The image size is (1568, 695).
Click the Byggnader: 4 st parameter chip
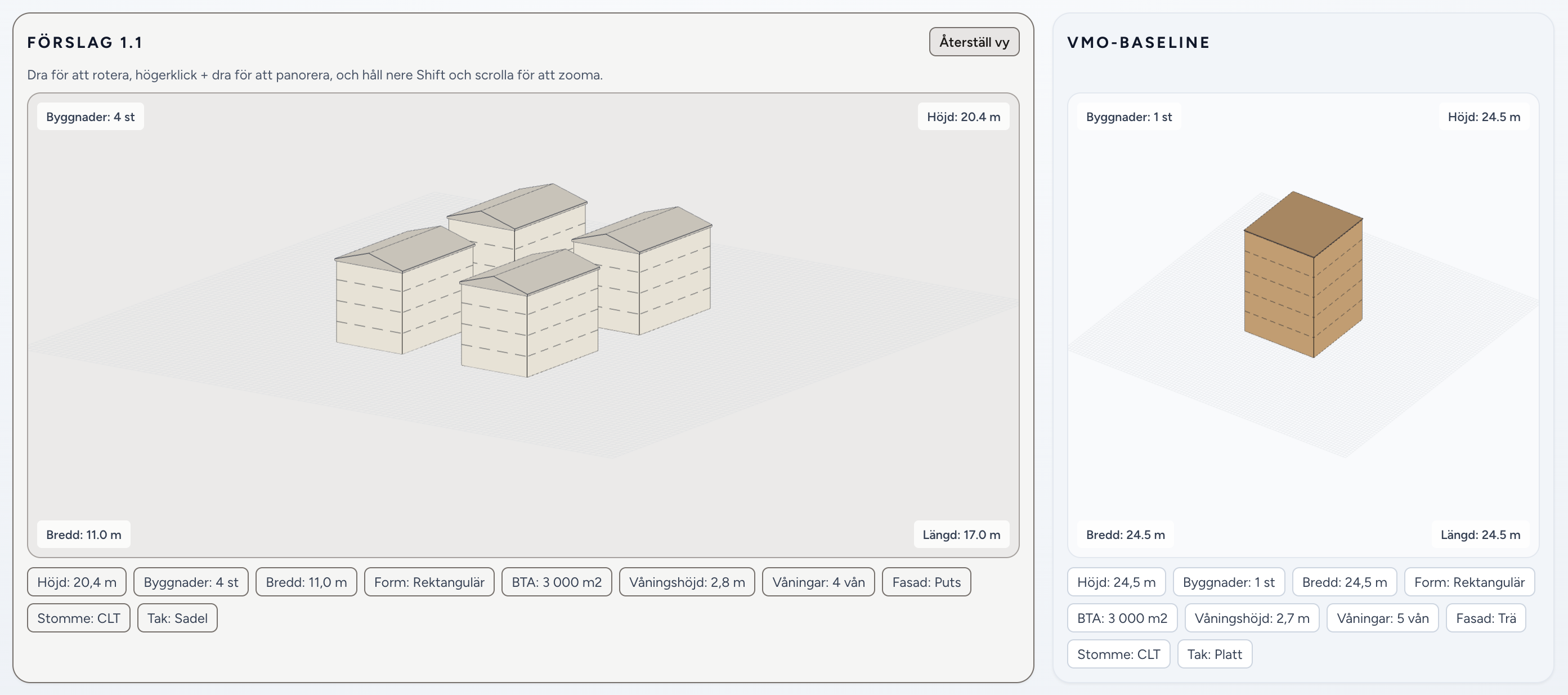coord(191,582)
